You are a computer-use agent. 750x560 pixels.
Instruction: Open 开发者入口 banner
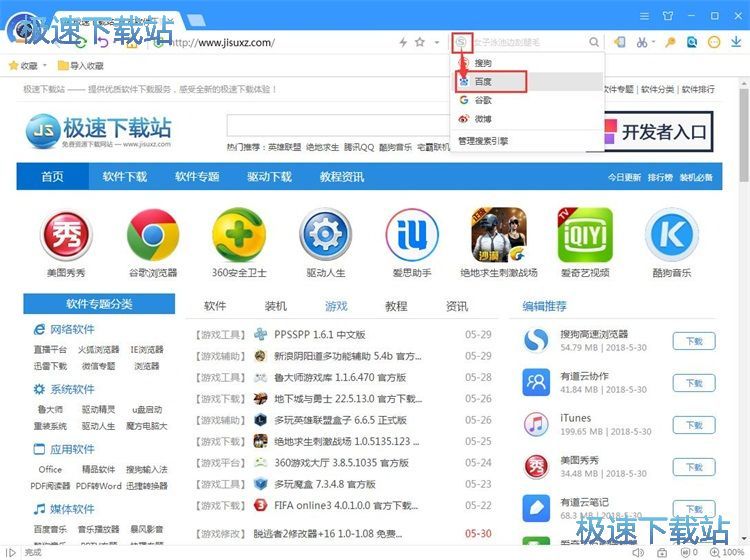coord(659,131)
